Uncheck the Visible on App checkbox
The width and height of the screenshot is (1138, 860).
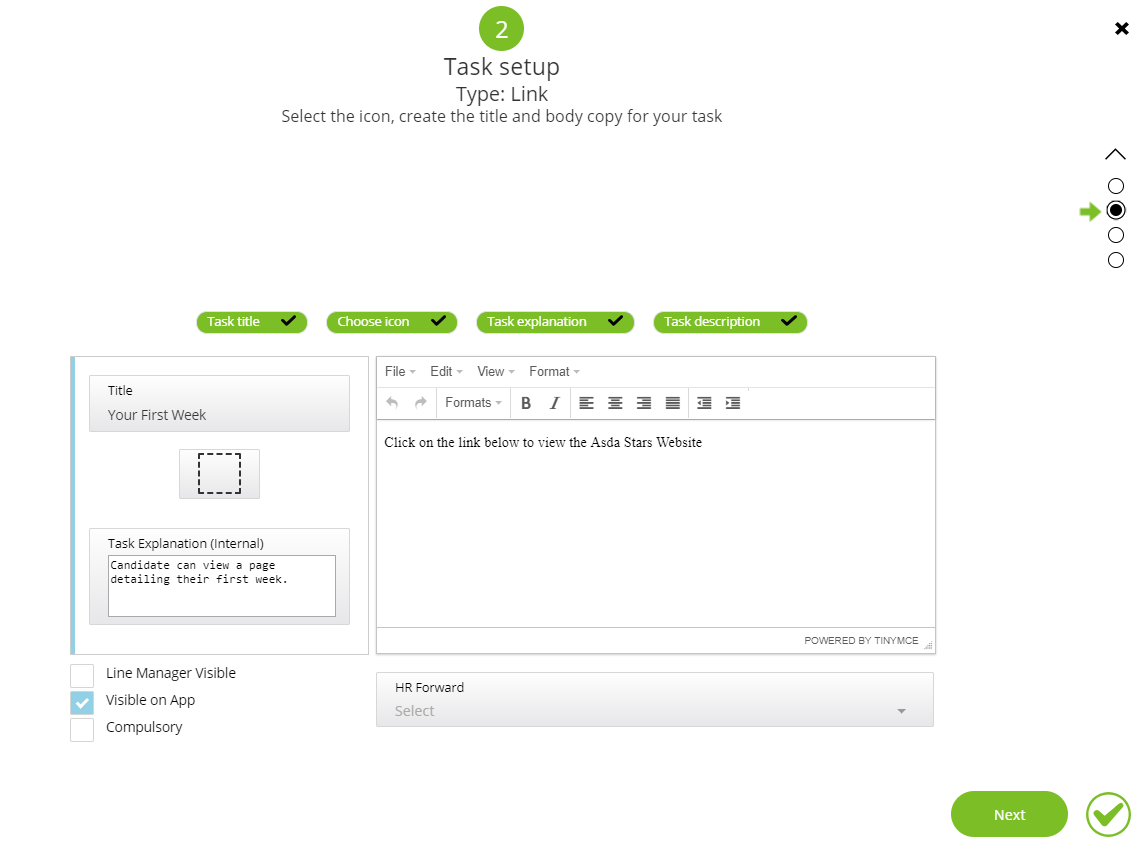[82, 702]
